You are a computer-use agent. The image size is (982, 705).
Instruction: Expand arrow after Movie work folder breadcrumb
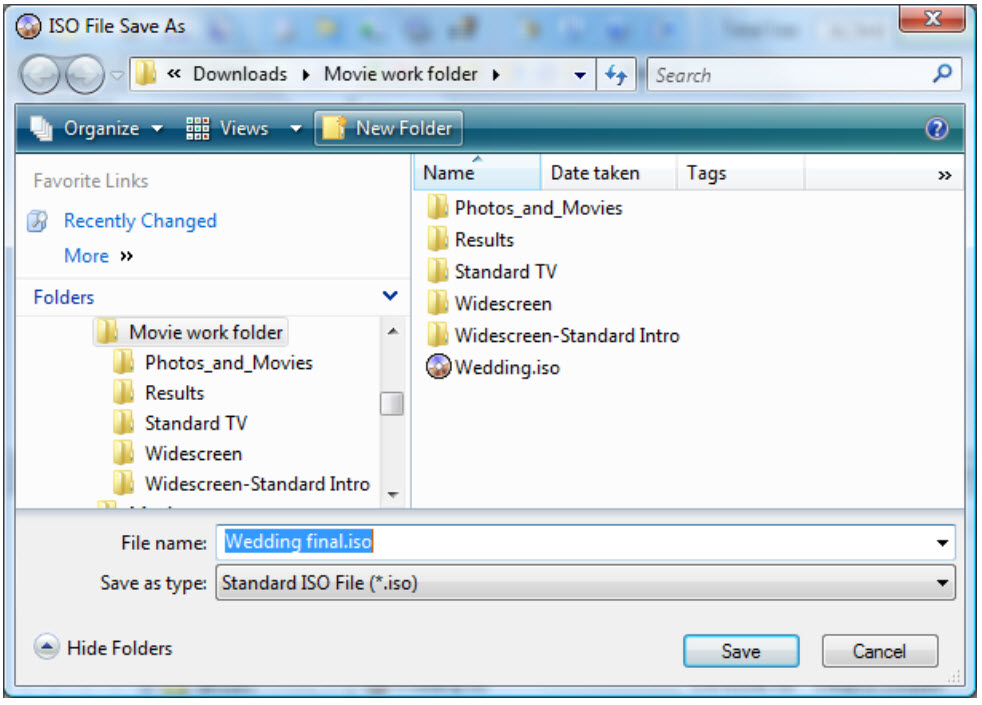(x=496, y=75)
